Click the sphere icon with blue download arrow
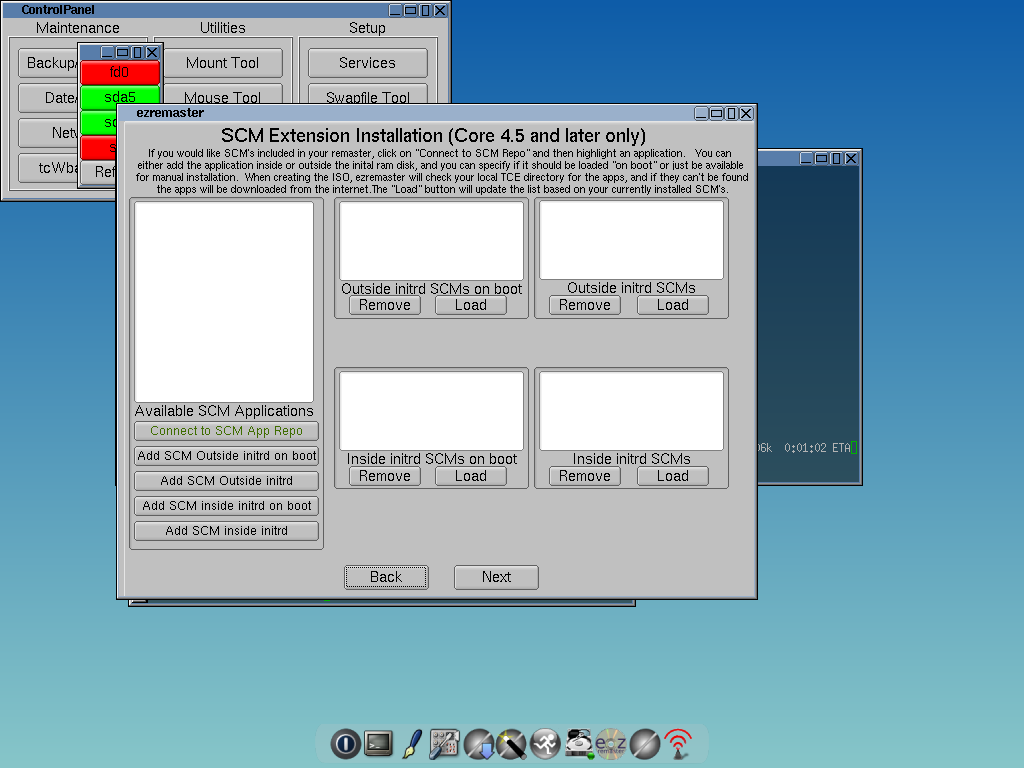The height and width of the screenshot is (768, 1024). (x=478, y=743)
